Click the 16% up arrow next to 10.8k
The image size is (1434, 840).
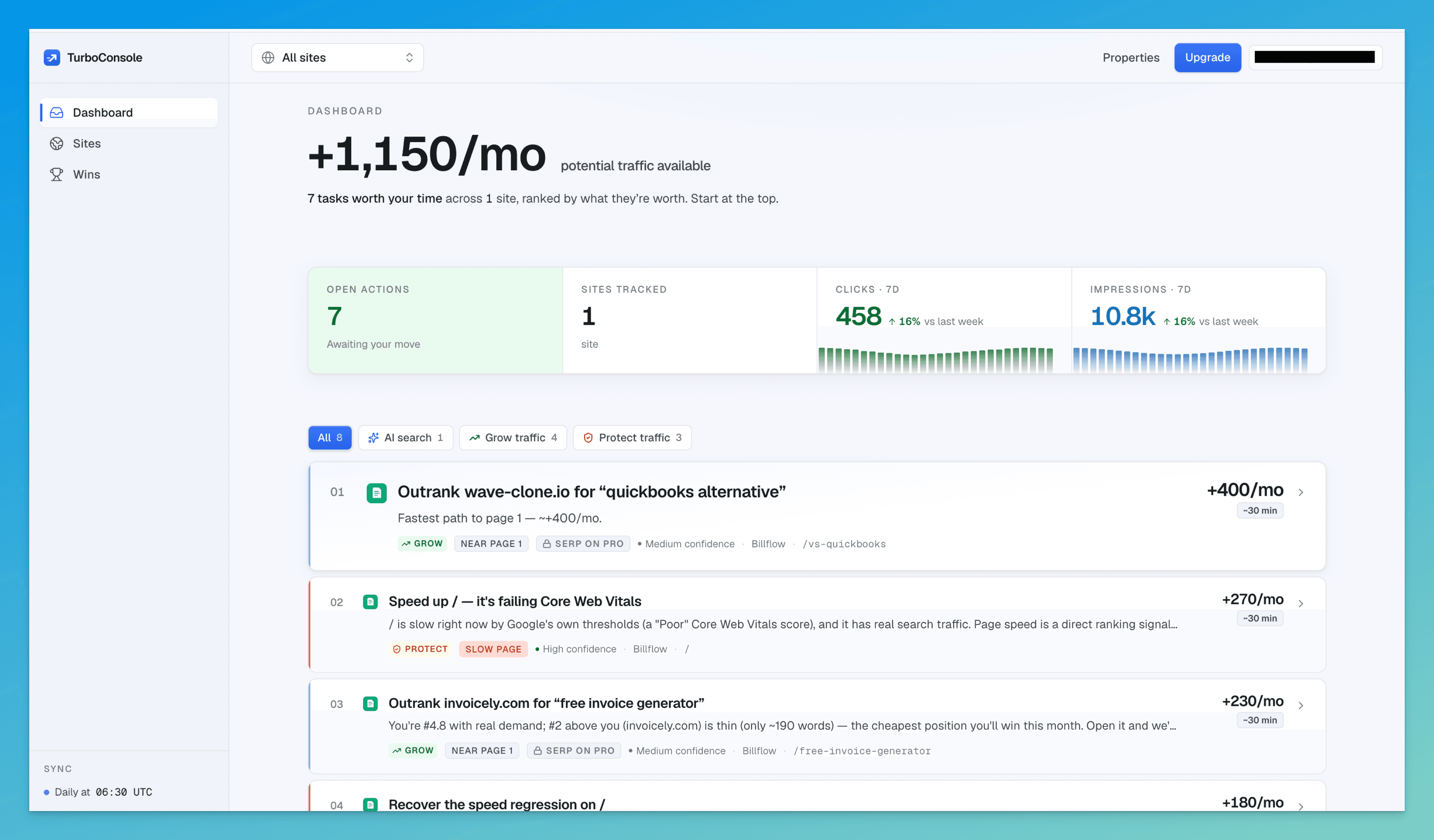1167,322
